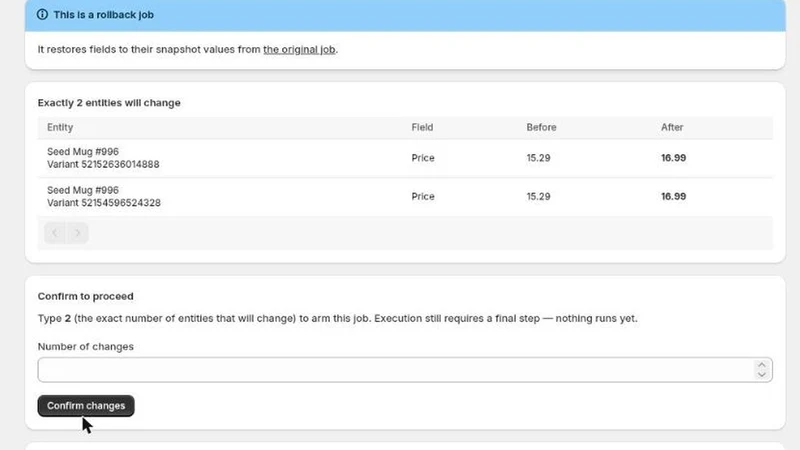This screenshot has width=800, height=450.
Task: Click the Confirm changes button
Action: [x=86, y=406]
